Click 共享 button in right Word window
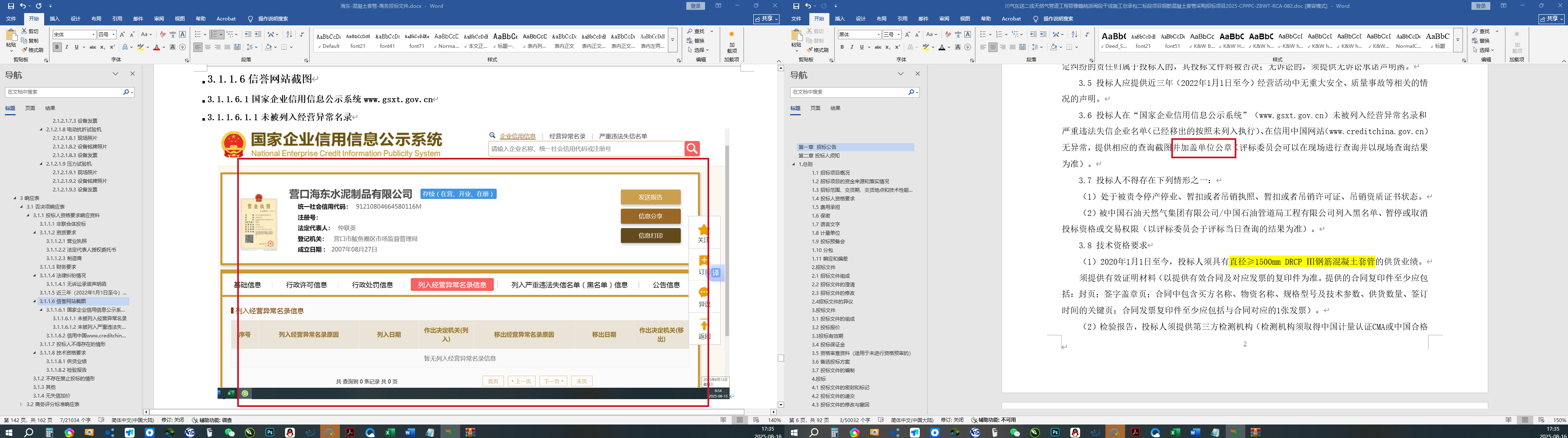This screenshot has height=438, width=1568. click(x=1552, y=19)
